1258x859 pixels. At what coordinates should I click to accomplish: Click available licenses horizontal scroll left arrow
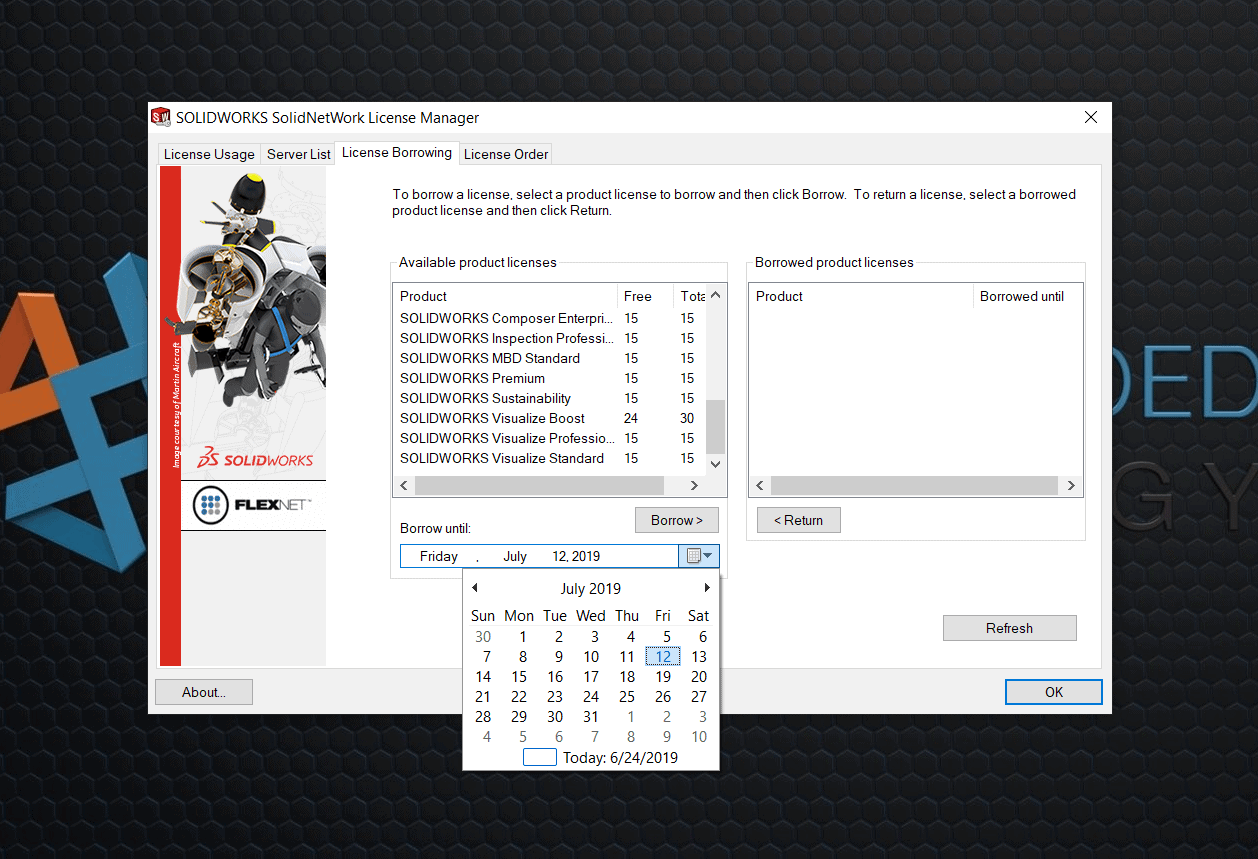(x=404, y=485)
